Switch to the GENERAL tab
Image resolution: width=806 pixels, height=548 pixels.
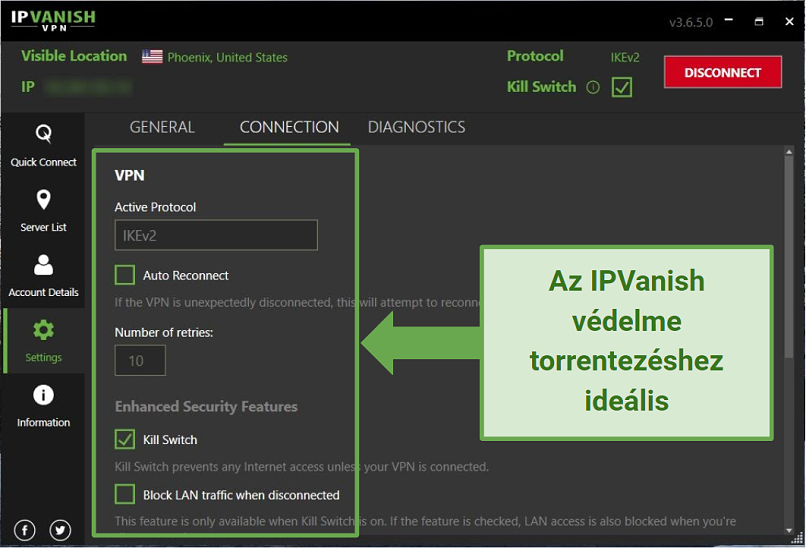[162, 127]
